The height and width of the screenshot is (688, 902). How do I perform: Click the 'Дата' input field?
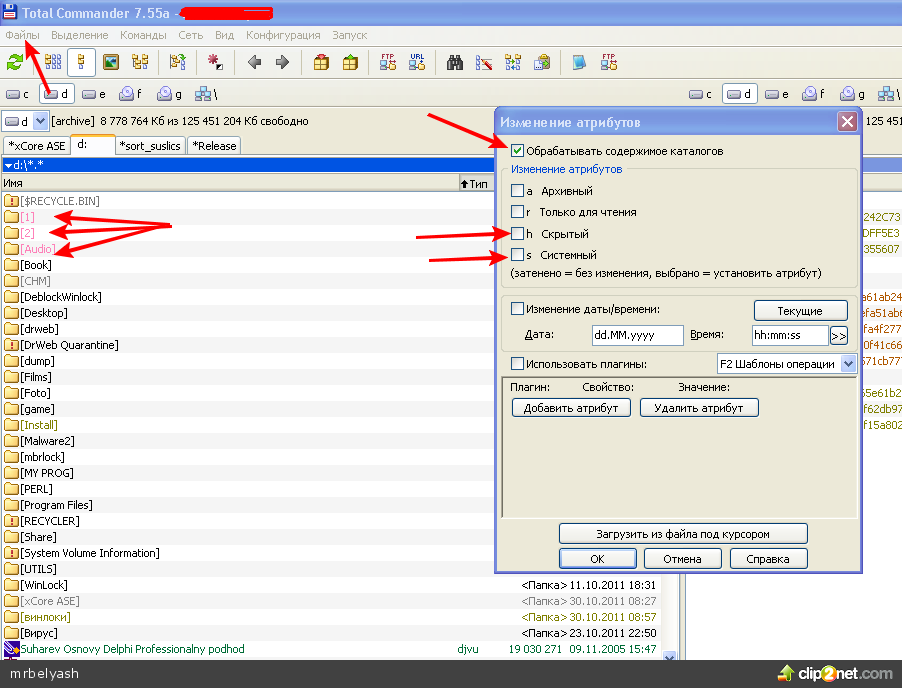637,335
